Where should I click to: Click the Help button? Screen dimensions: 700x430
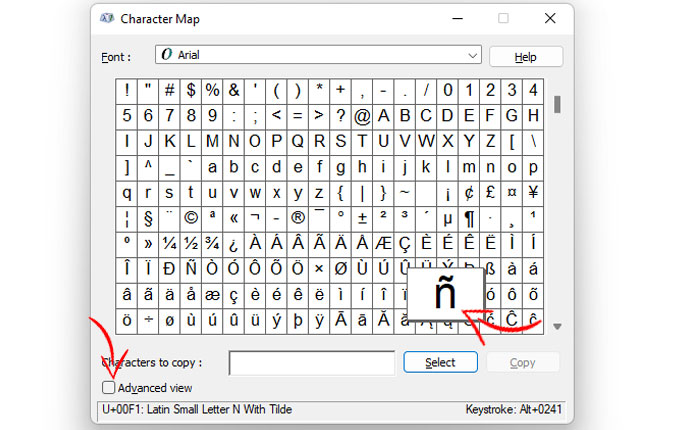pyautogui.click(x=525, y=57)
